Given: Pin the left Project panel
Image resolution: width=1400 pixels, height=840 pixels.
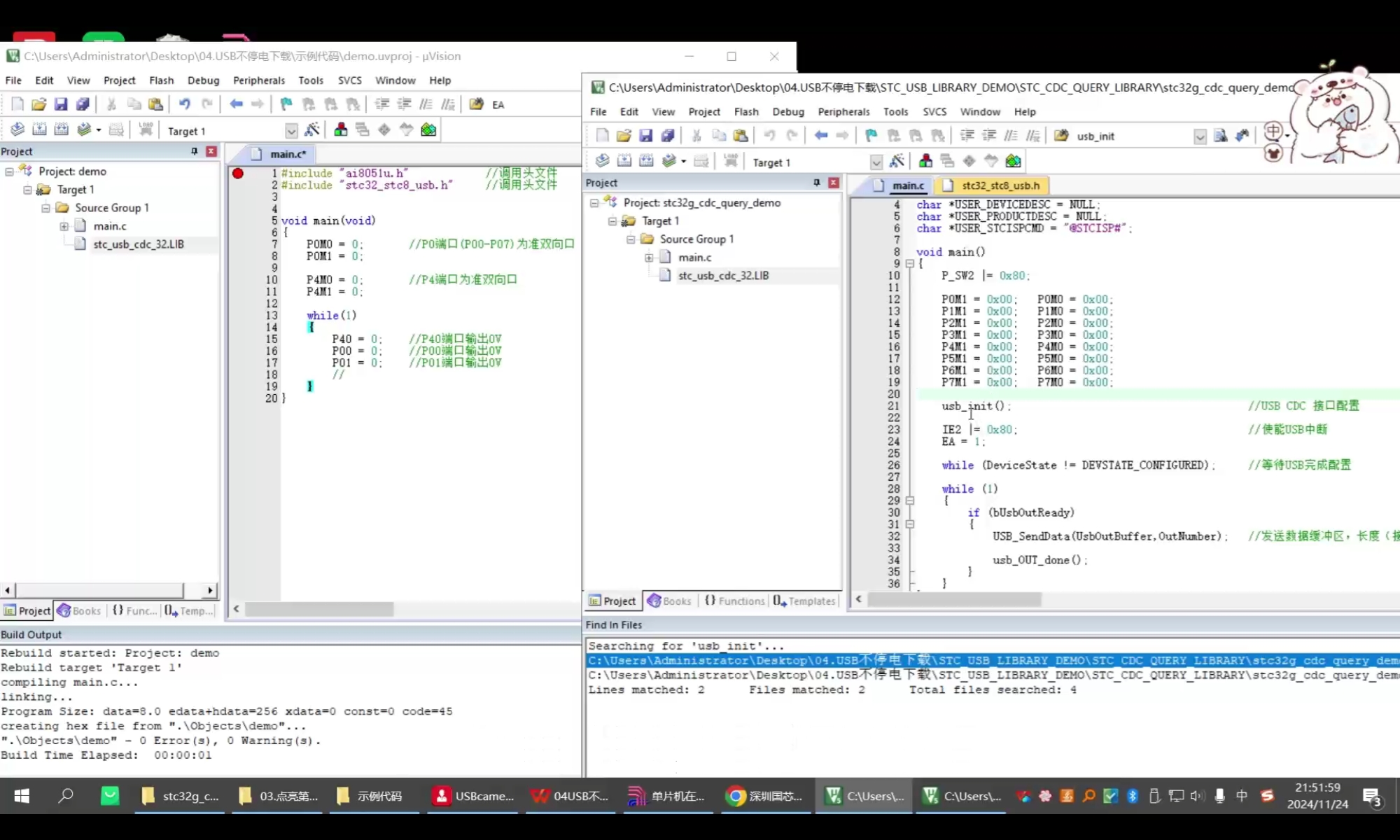Looking at the screenshot, I should (x=194, y=151).
